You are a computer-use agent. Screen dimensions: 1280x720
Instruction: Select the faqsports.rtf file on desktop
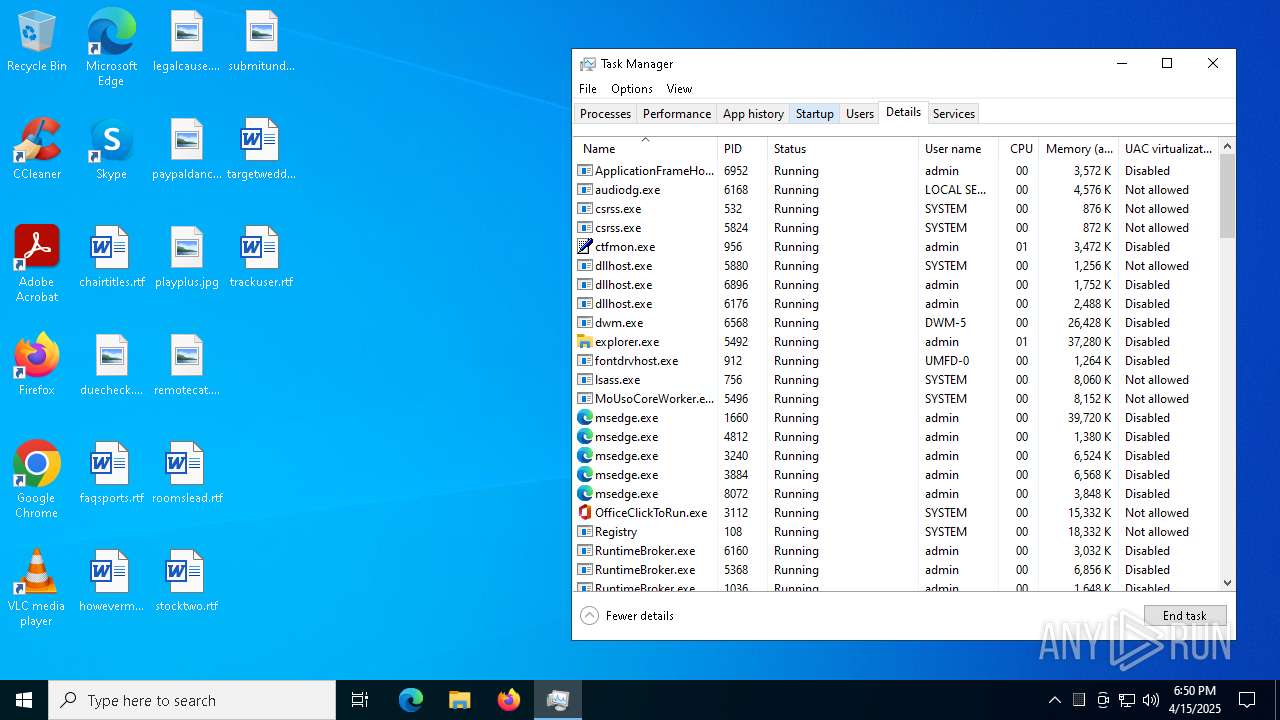[111, 473]
